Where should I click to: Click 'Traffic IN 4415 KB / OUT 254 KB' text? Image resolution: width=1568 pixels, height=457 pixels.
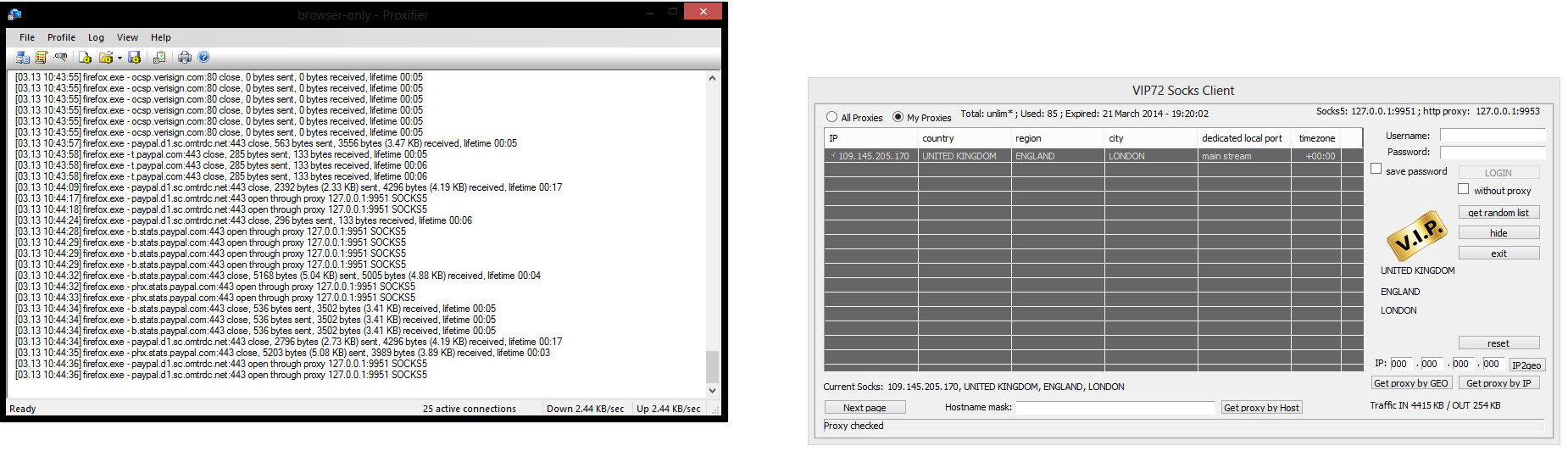[x=1435, y=405]
